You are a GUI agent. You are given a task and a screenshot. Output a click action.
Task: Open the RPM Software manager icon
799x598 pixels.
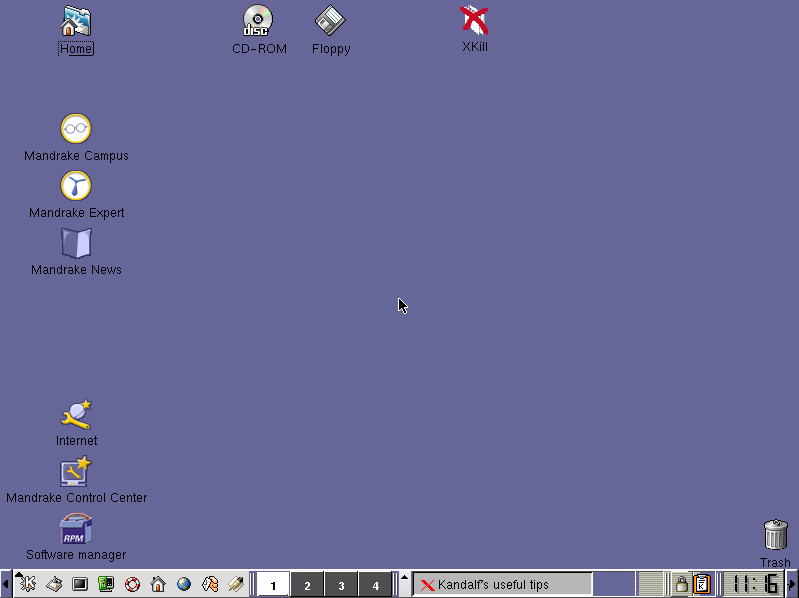pyautogui.click(x=76, y=529)
